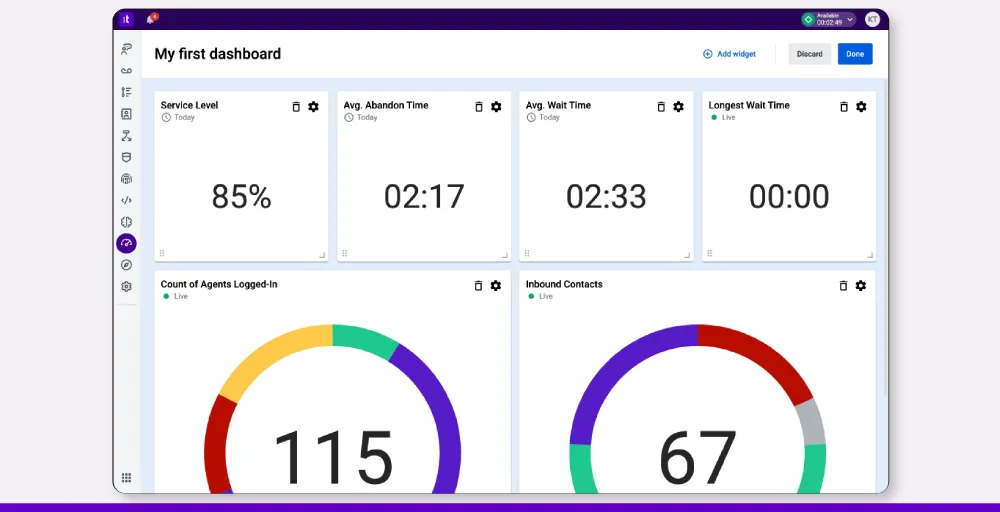Open the contacts icon in sidebar
This screenshot has height=512, width=1000.
click(x=126, y=114)
